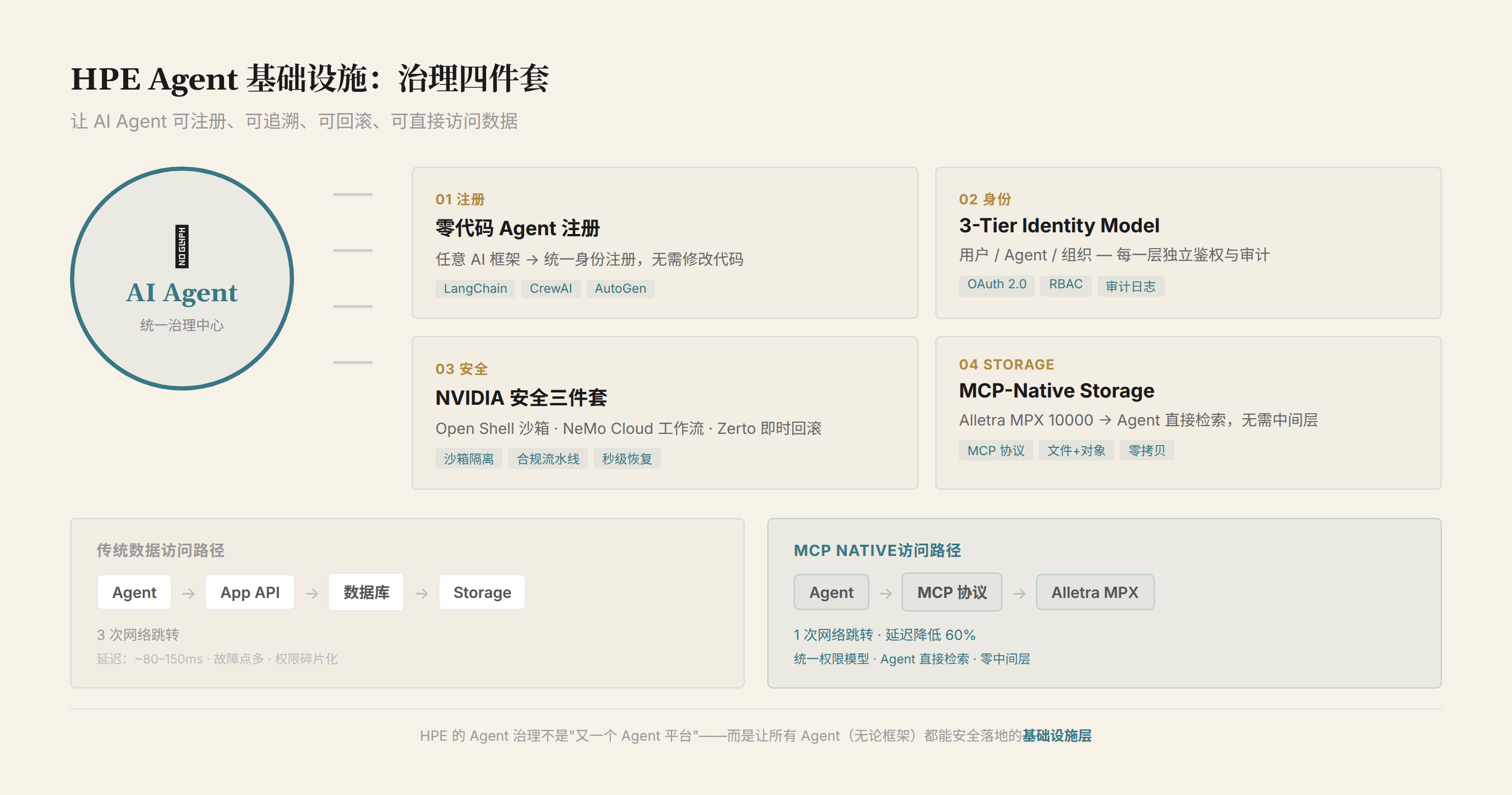
Task: Select the MCP 协议 tag in the storage card
Action: (x=996, y=451)
